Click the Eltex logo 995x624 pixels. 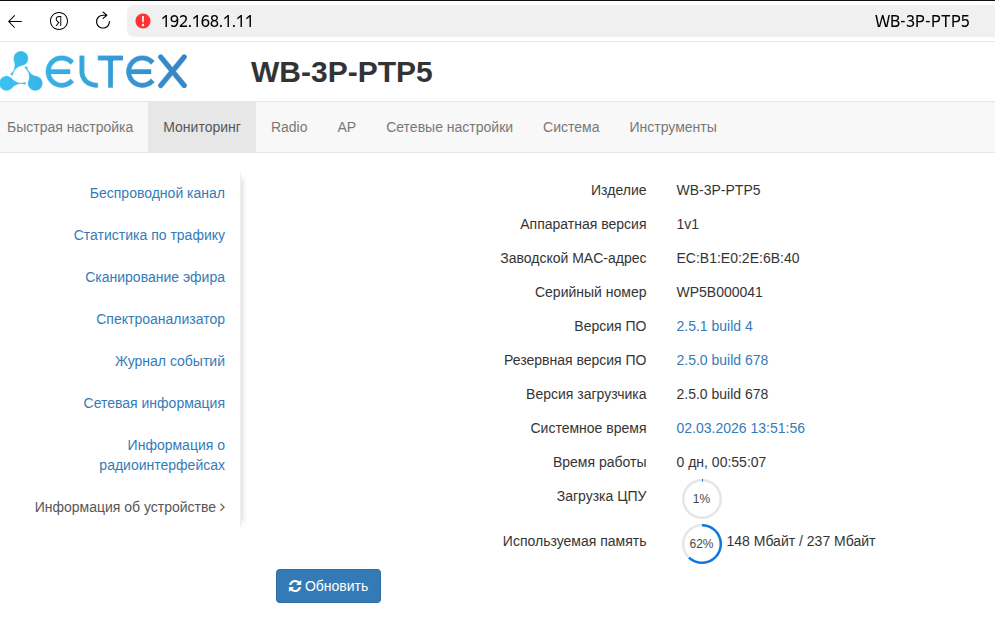[94, 71]
